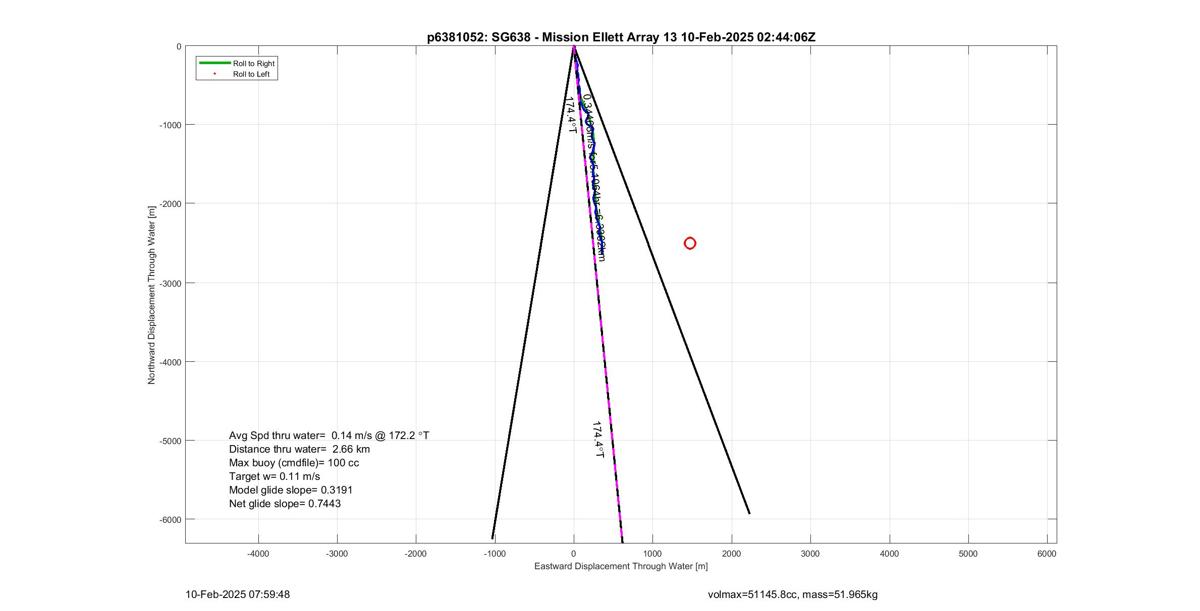Select the 'Roll to Left' legend entry

click(x=235, y=74)
